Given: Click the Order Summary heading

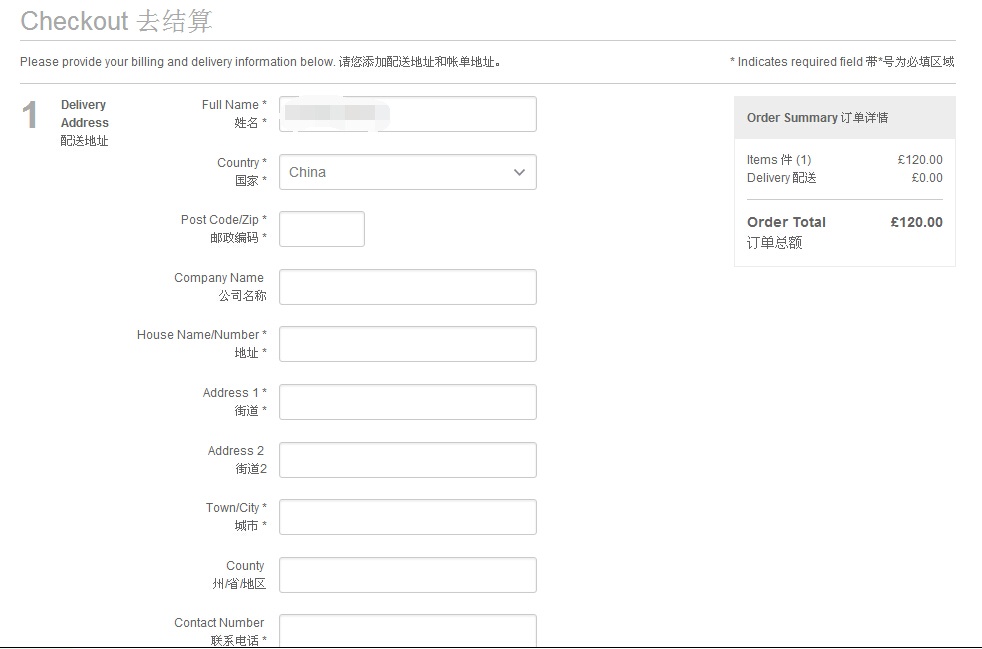Looking at the screenshot, I should click(x=817, y=118).
